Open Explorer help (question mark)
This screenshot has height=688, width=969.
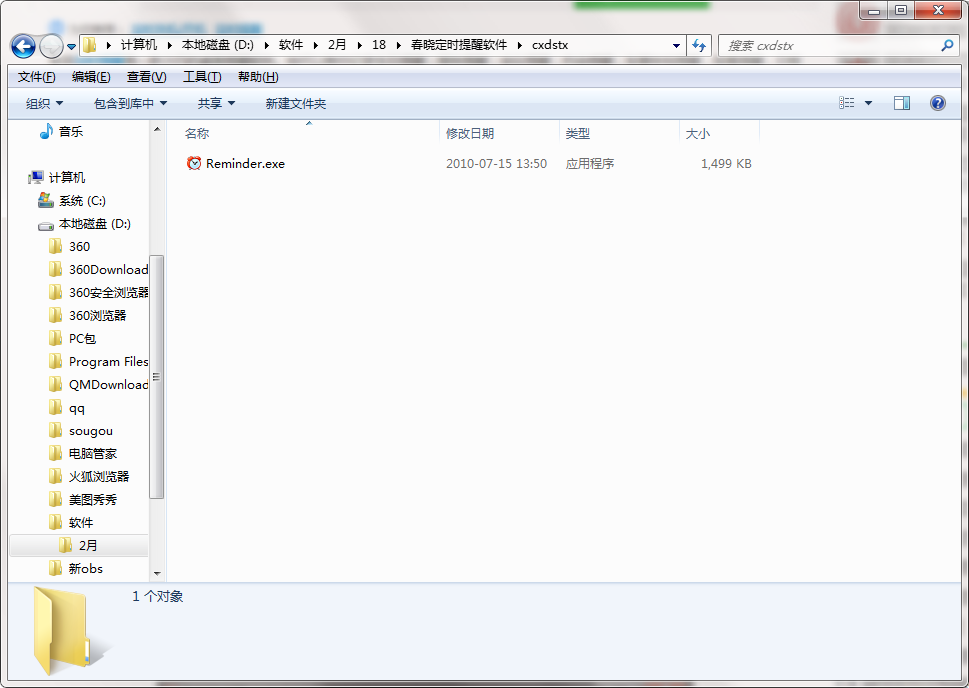tap(937, 103)
